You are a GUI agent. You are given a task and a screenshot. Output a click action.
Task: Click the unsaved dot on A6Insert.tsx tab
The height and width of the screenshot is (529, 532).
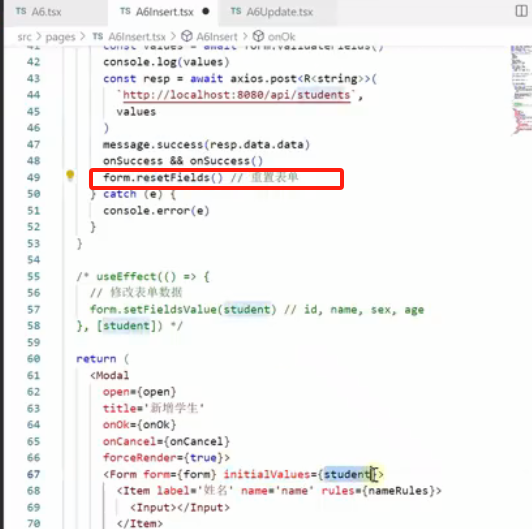click(206, 12)
